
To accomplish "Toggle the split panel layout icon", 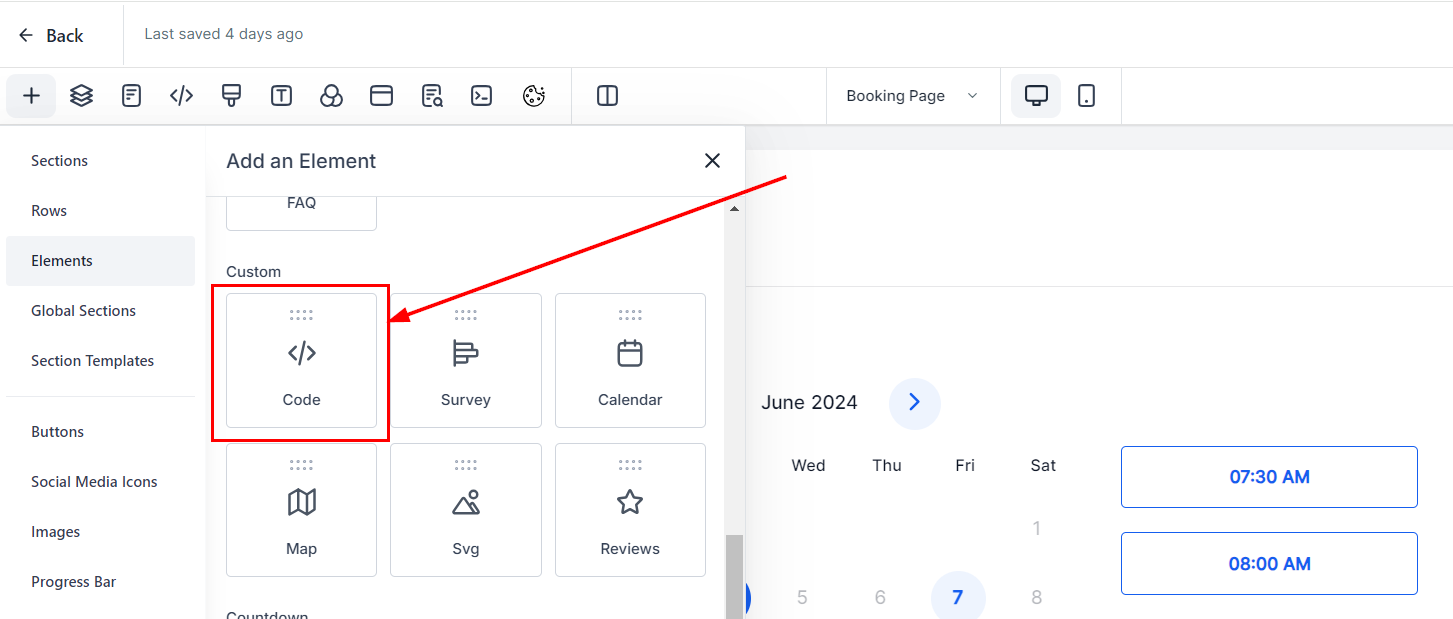I will [x=607, y=96].
